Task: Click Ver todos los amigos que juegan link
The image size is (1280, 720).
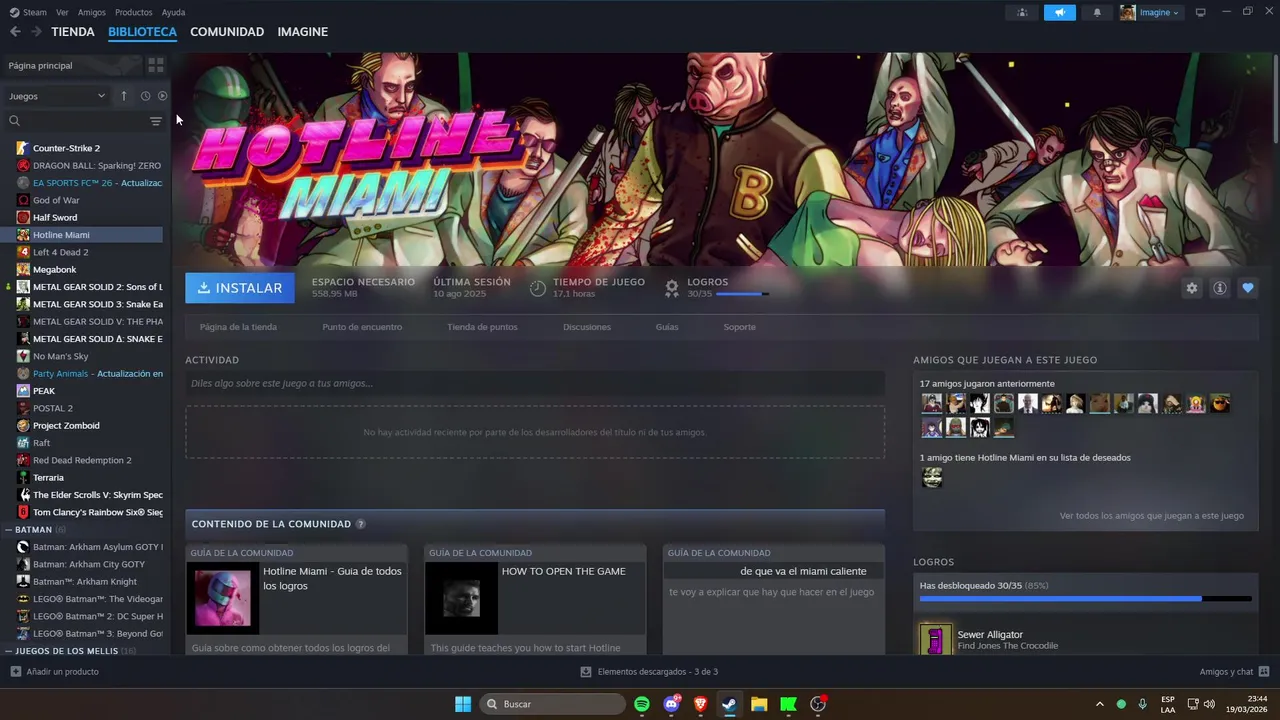Action: point(1152,516)
